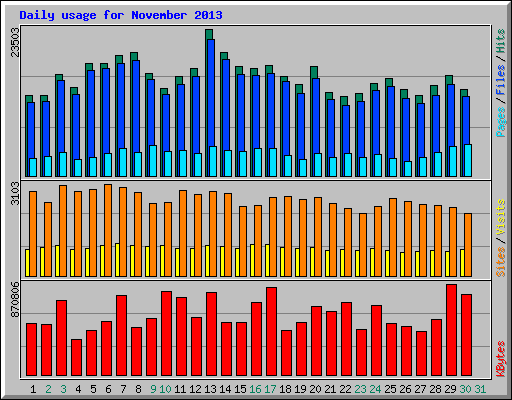The height and width of the screenshot is (400, 512).
Task: Click the red KBytes bar for day 17
Action: 271,332
